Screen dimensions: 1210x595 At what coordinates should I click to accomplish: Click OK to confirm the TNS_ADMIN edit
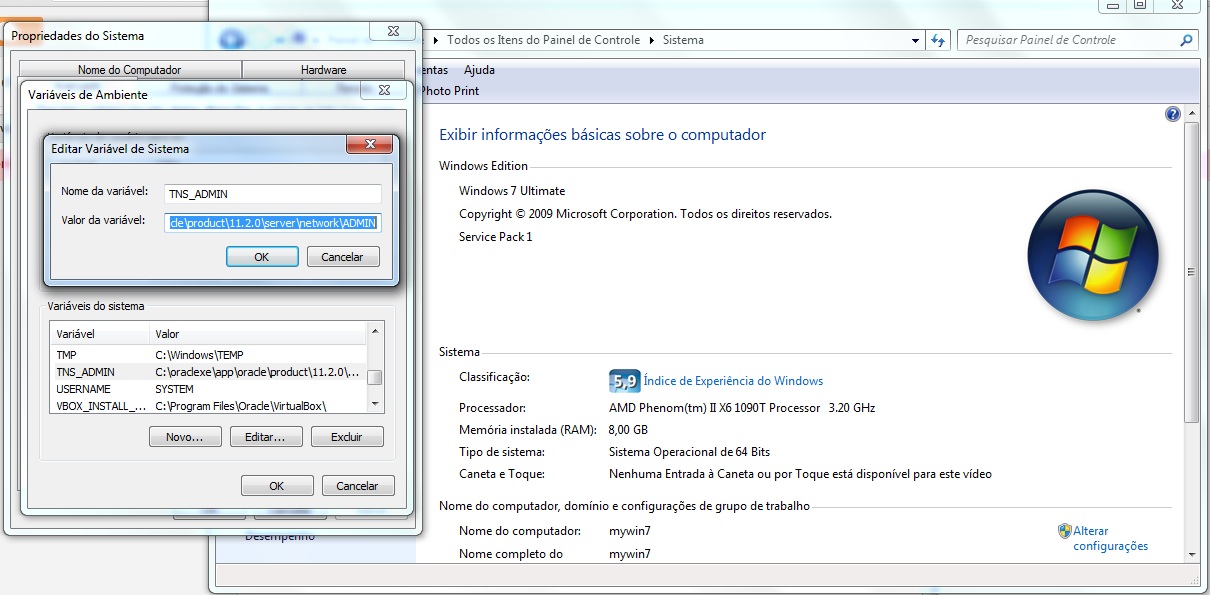(261, 256)
